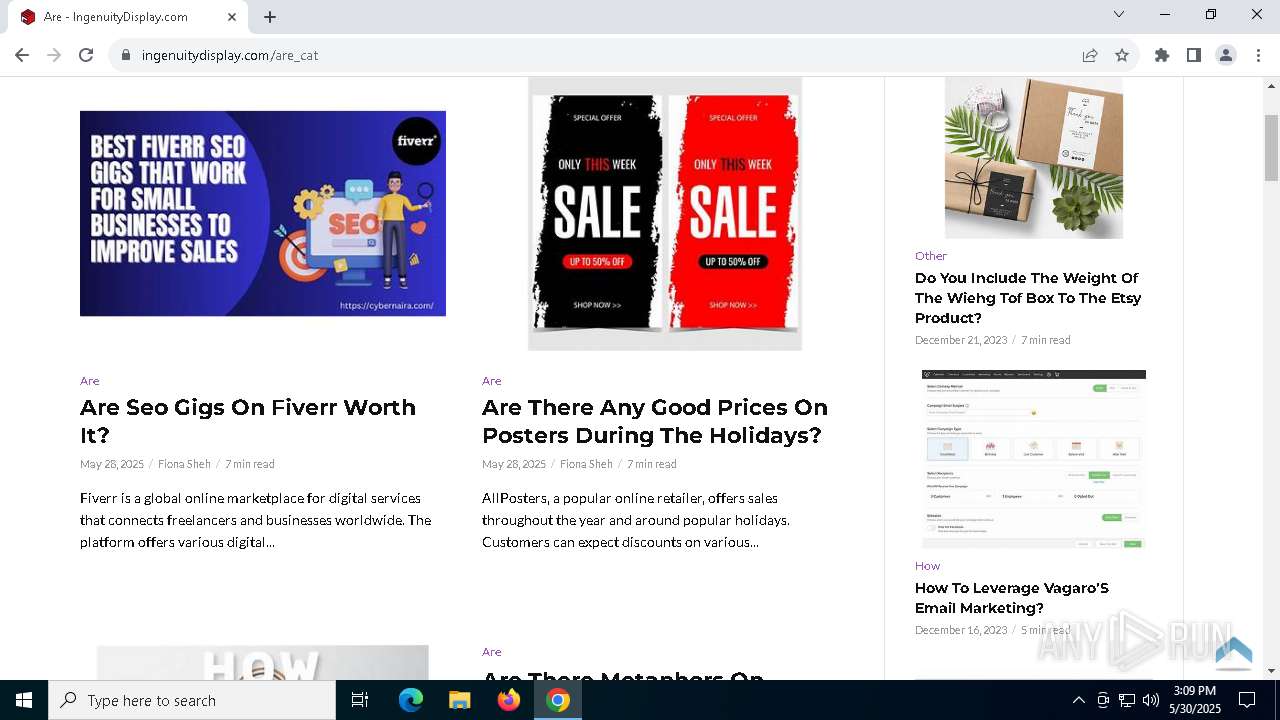Click 'May 28, 2025' date under the Fiverr article

click(x=112, y=464)
